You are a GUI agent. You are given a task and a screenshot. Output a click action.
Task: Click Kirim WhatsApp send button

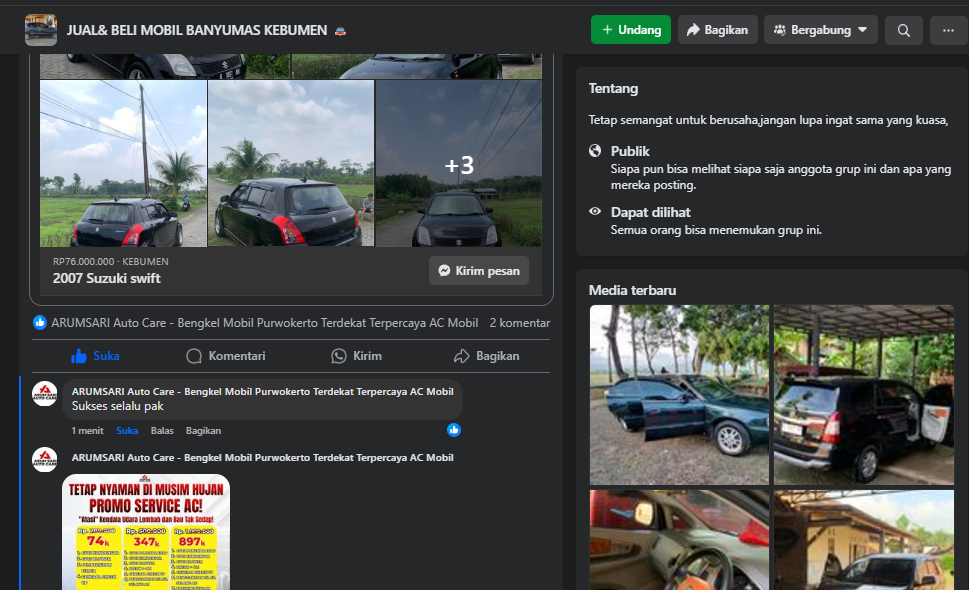click(x=357, y=356)
